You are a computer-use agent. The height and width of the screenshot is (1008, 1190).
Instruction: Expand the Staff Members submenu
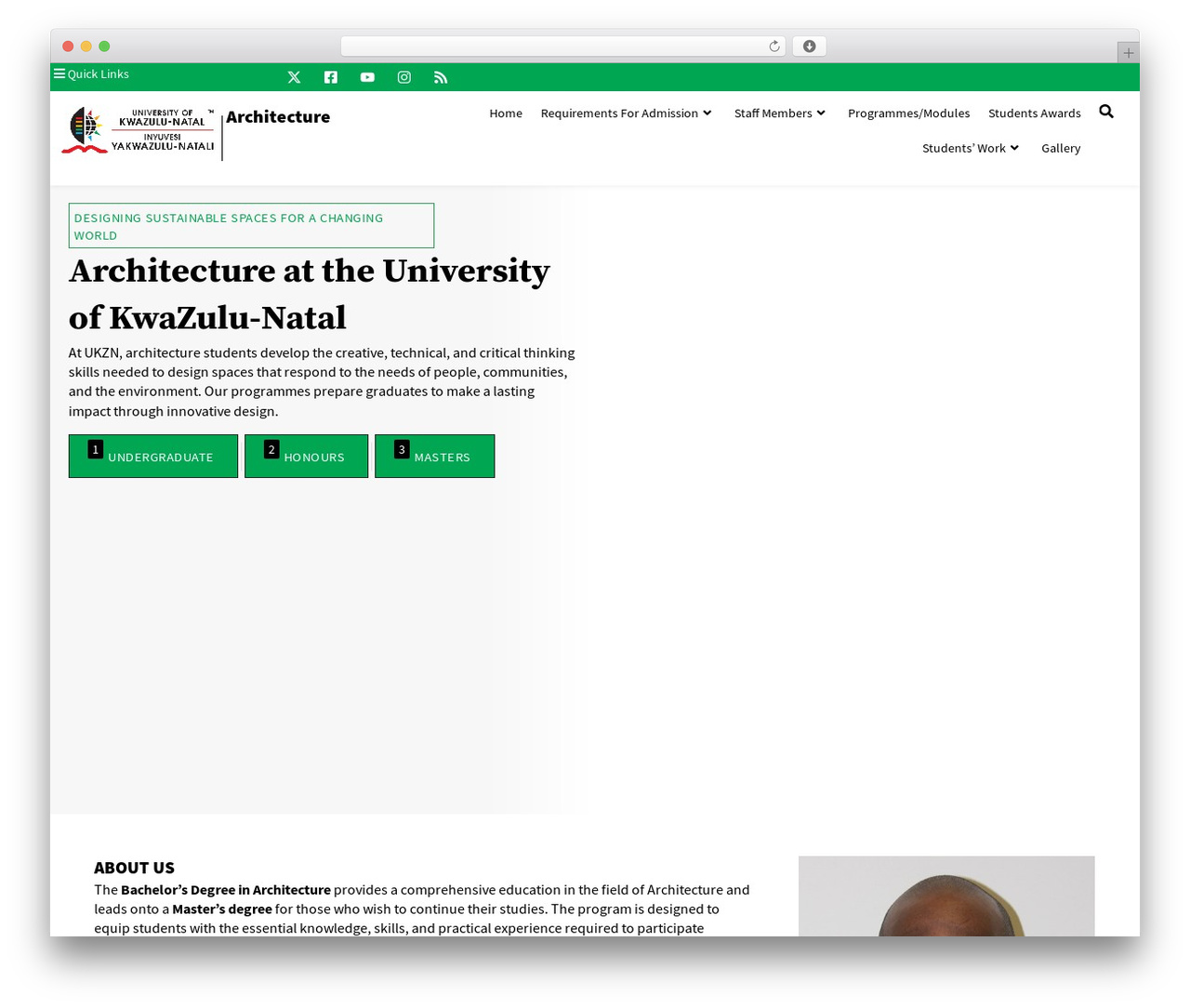(x=780, y=113)
